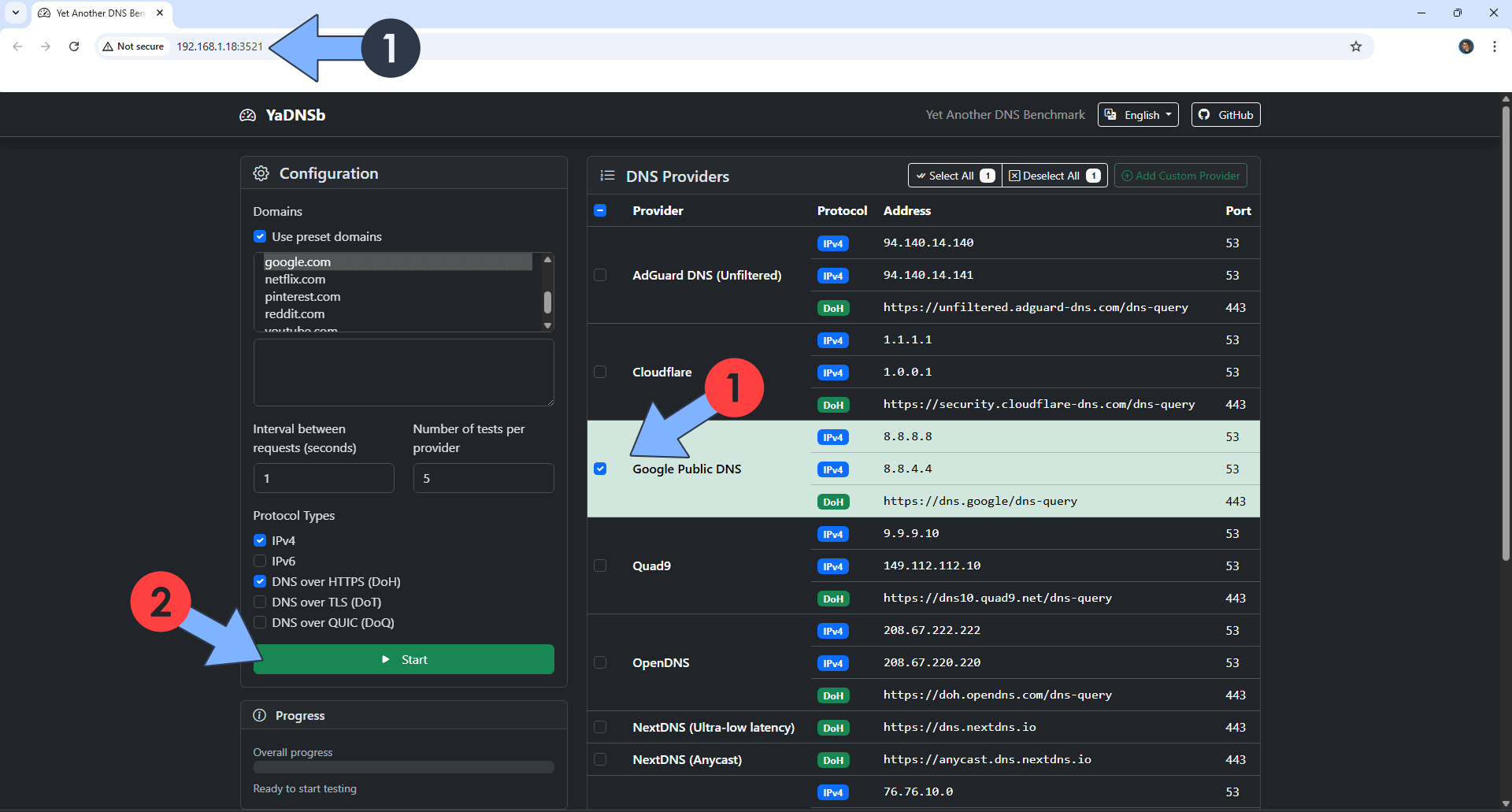The height and width of the screenshot is (812, 1512).
Task: Check NextDNS (Ultra-low latency) checkbox
Action: 600,727
